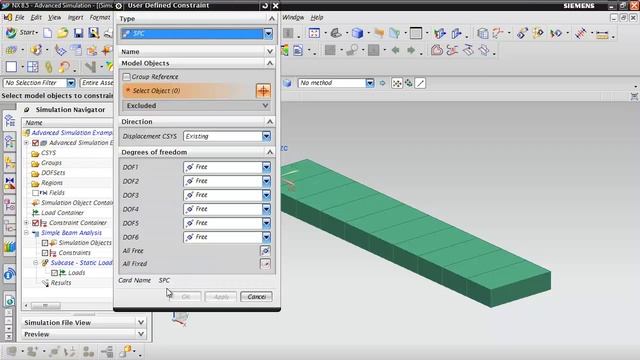Open the Simulation Navigator sidebar tab icon
Viewport: 640px width, 360px height.
pyautogui.click(x=9, y=122)
